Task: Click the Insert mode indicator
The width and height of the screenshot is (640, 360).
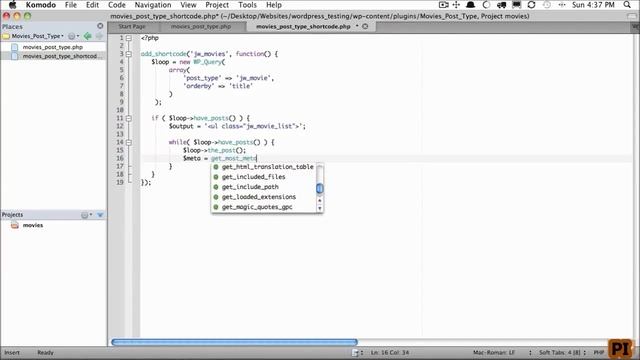Action: point(12,353)
